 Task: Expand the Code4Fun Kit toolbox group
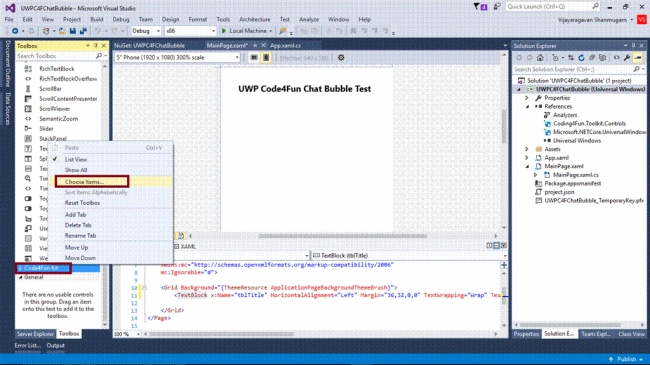[x=20, y=268]
